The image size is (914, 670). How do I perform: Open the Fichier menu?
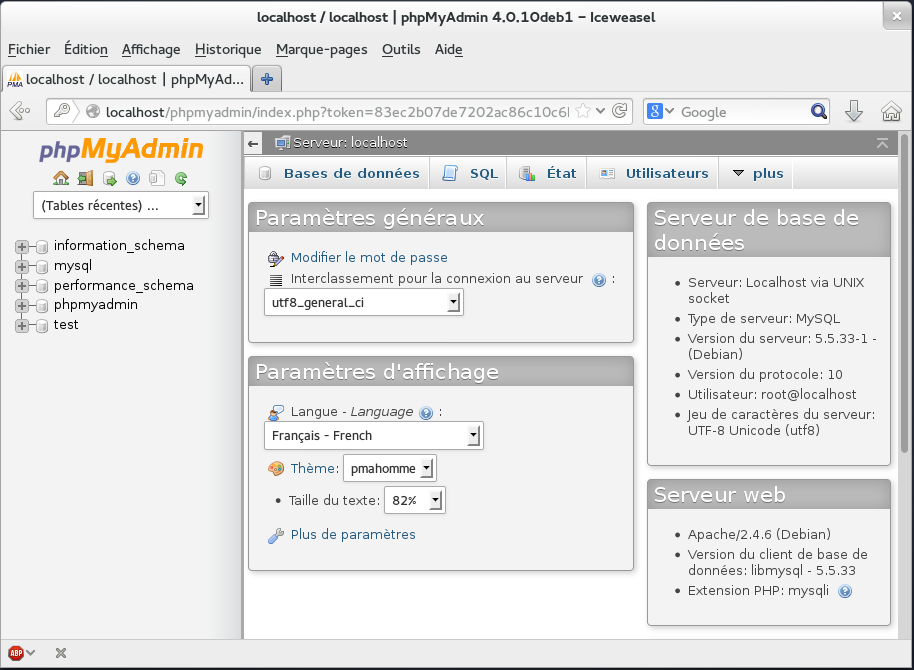[29, 50]
